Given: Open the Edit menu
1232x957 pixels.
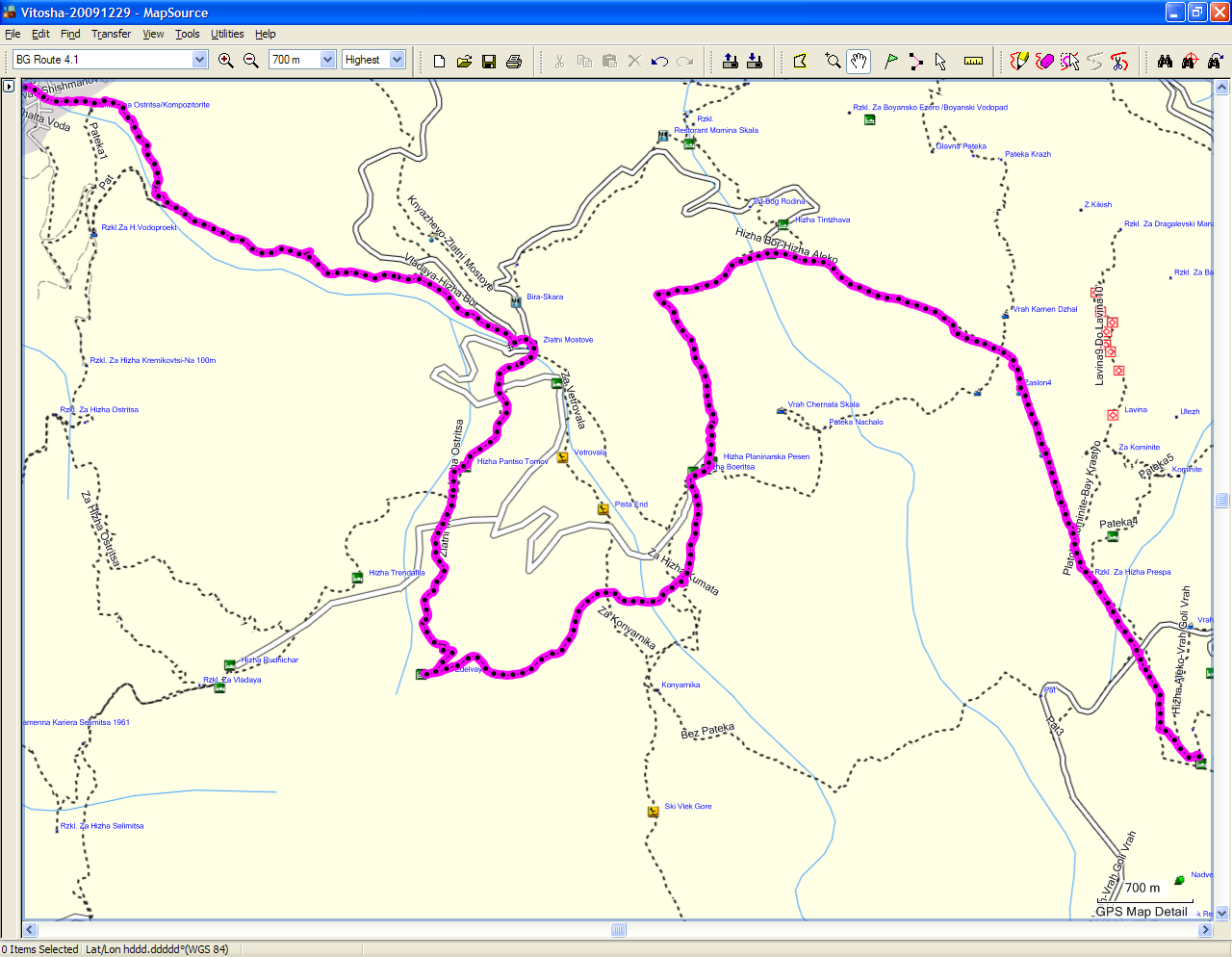Looking at the screenshot, I should 40,34.
